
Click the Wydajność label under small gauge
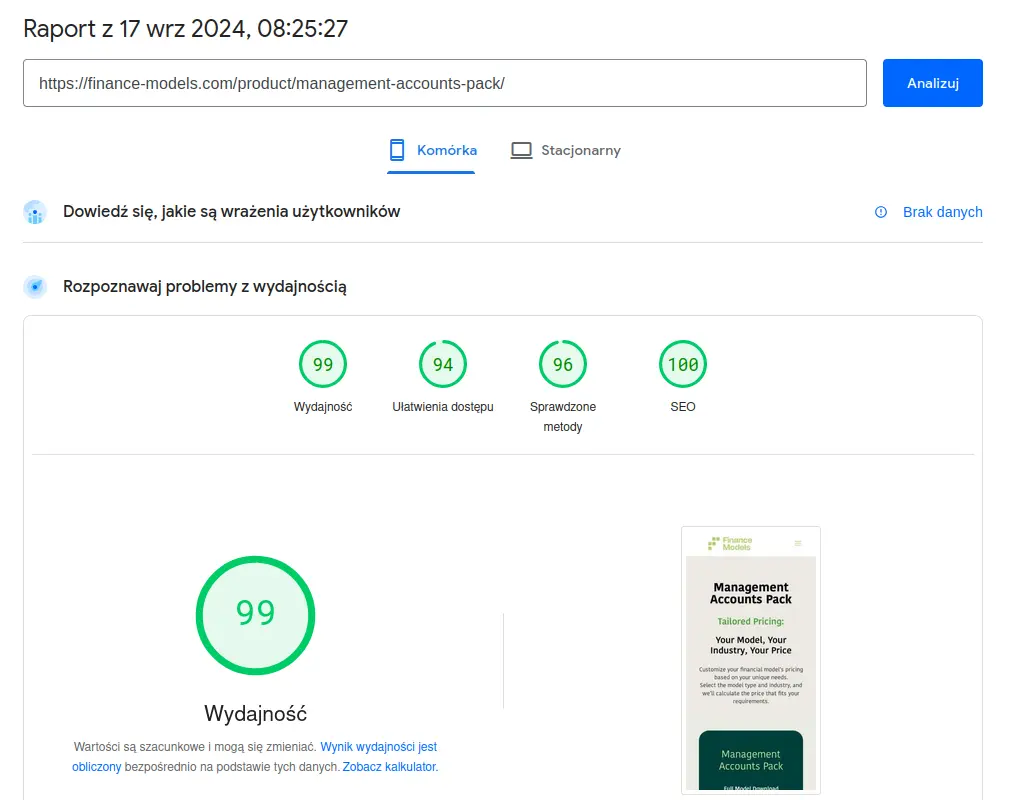click(x=323, y=407)
